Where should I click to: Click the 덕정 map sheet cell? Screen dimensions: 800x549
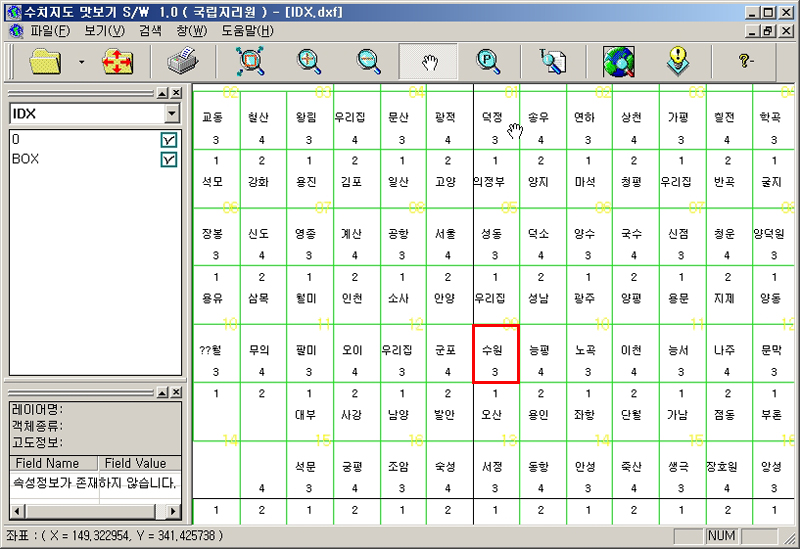coord(496,120)
